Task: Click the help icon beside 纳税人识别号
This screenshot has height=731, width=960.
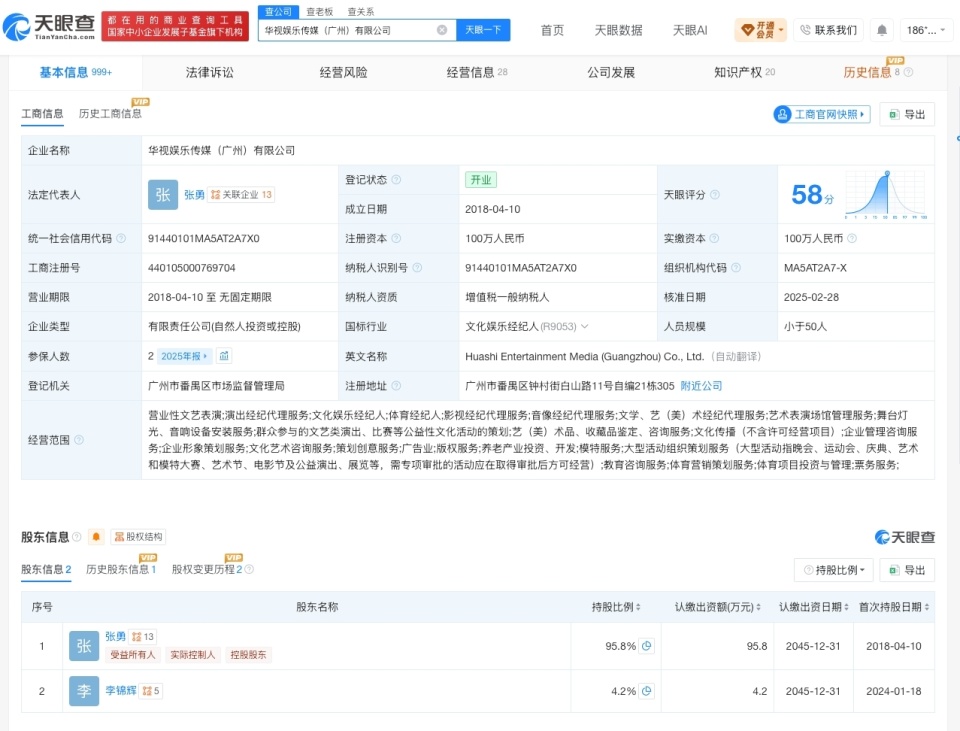Action: click(x=417, y=268)
